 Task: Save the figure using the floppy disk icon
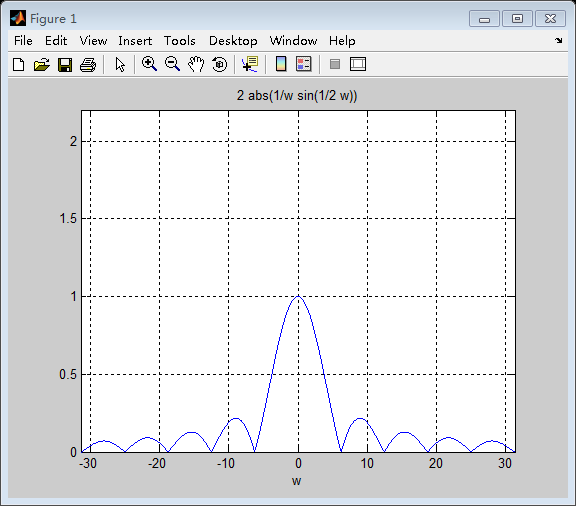point(65,65)
